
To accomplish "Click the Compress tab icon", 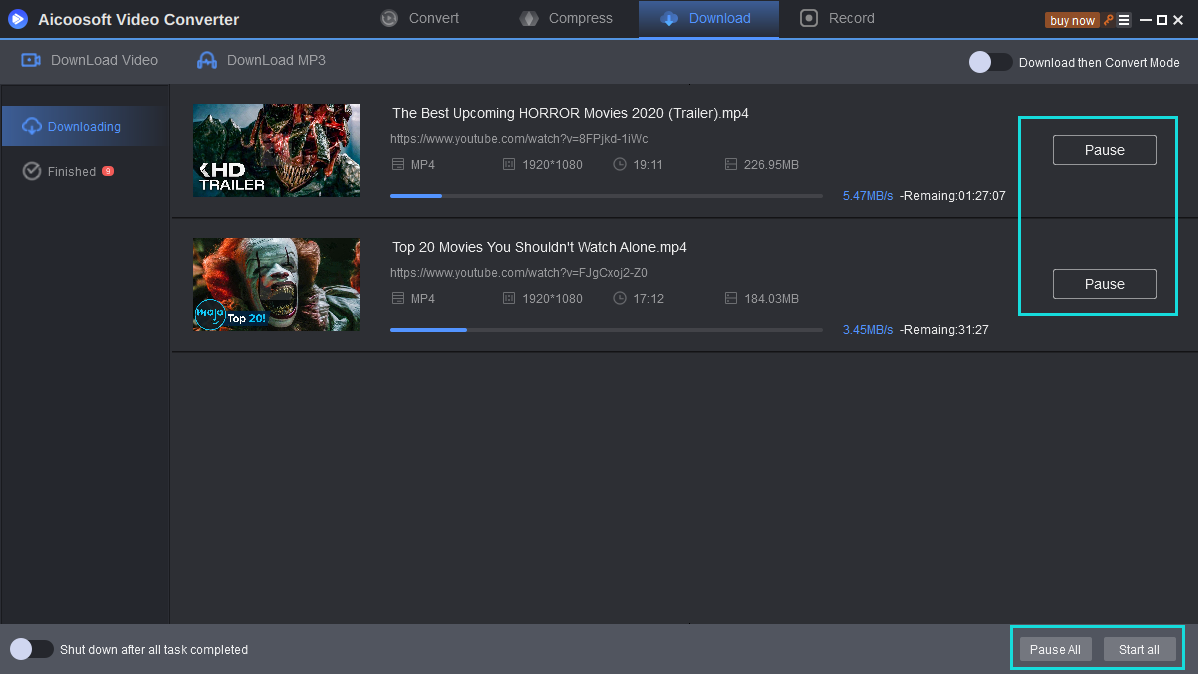I will point(529,18).
